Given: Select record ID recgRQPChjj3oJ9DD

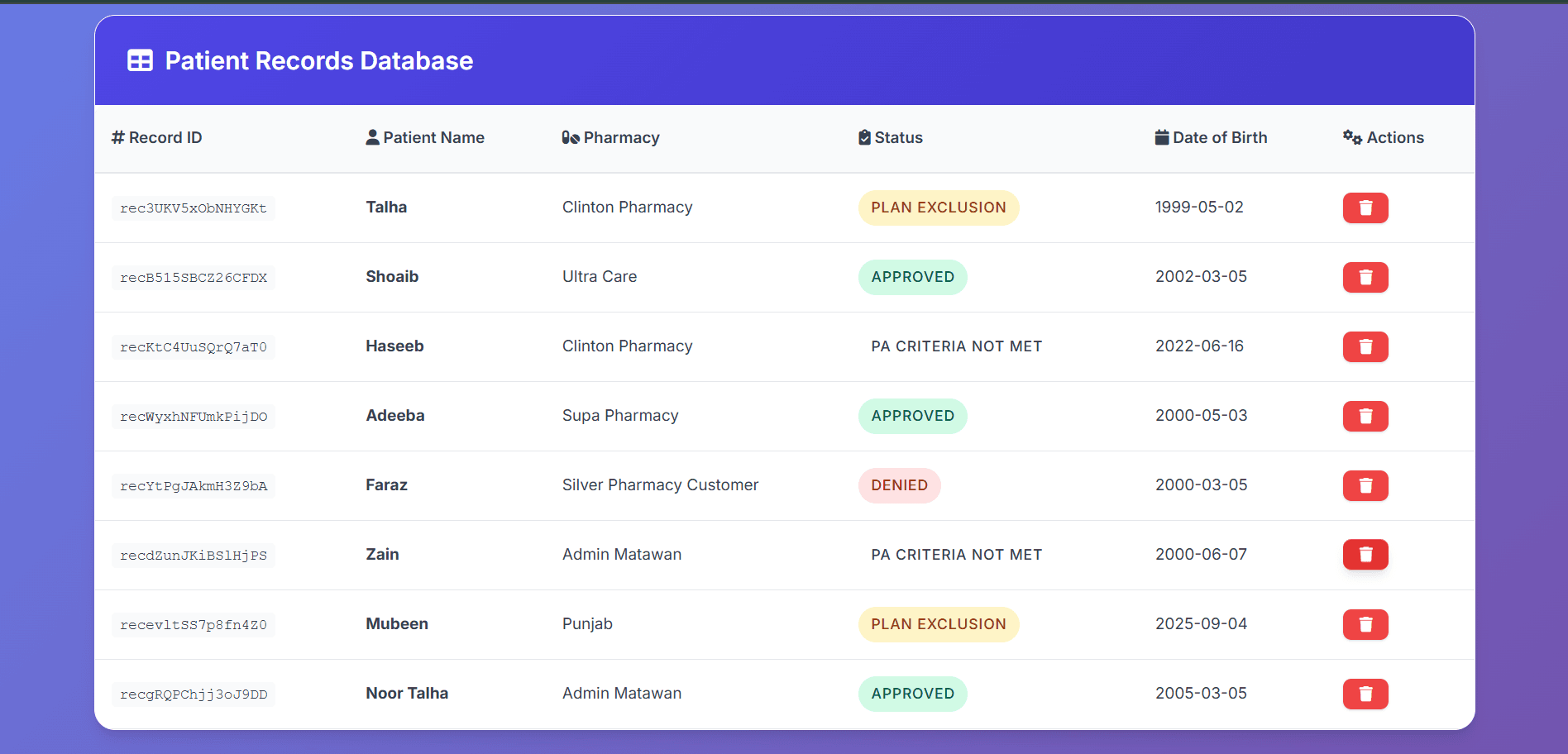Looking at the screenshot, I should [194, 694].
